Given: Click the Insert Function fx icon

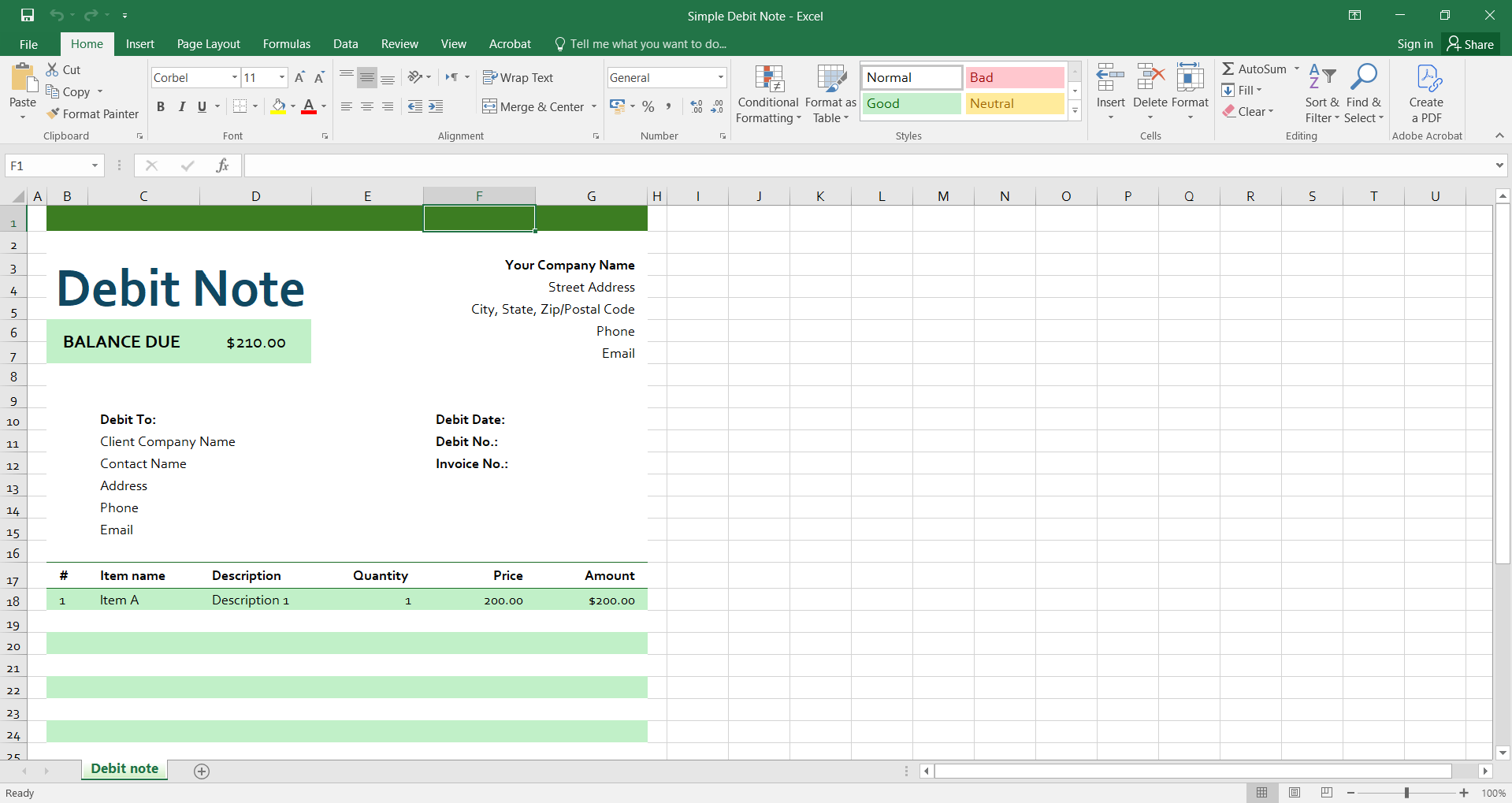Looking at the screenshot, I should pyautogui.click(x=222, y=165).
